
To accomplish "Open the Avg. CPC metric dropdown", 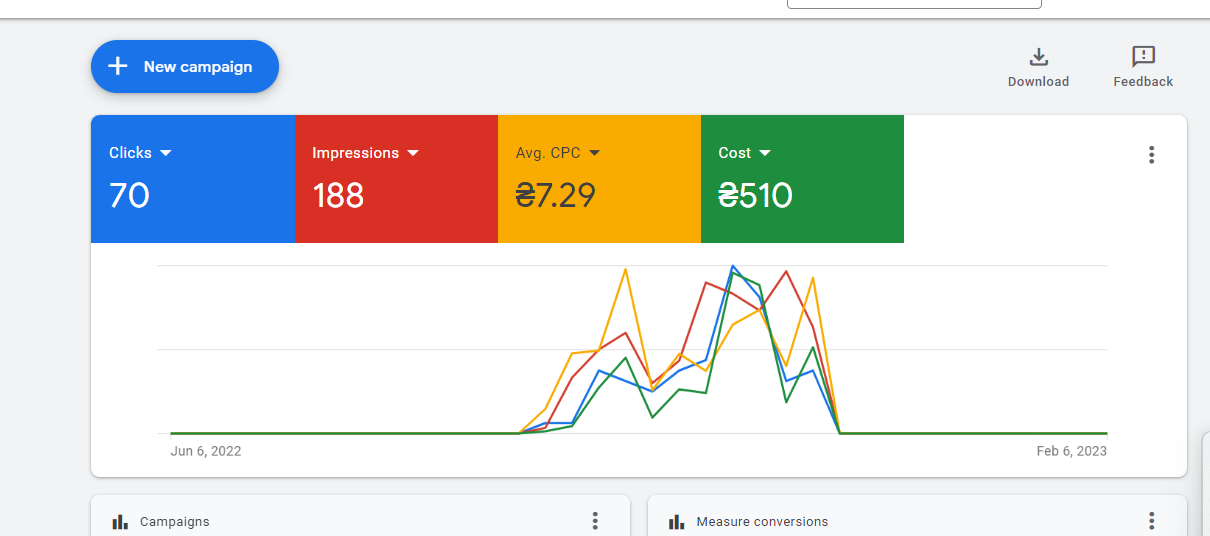I will [x=558, y=153].
